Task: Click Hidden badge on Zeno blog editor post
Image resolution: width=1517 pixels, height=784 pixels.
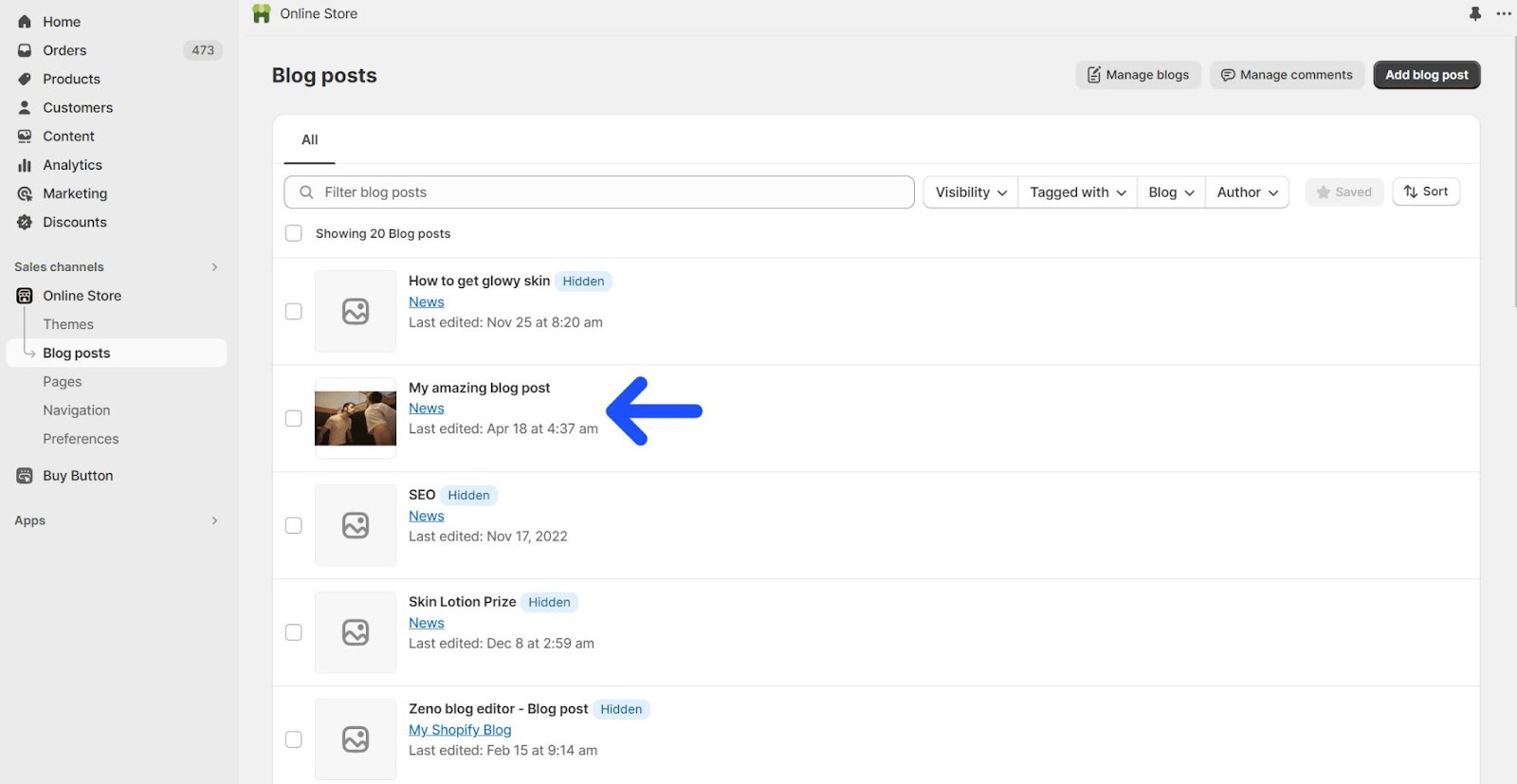Action: point(621,709)
